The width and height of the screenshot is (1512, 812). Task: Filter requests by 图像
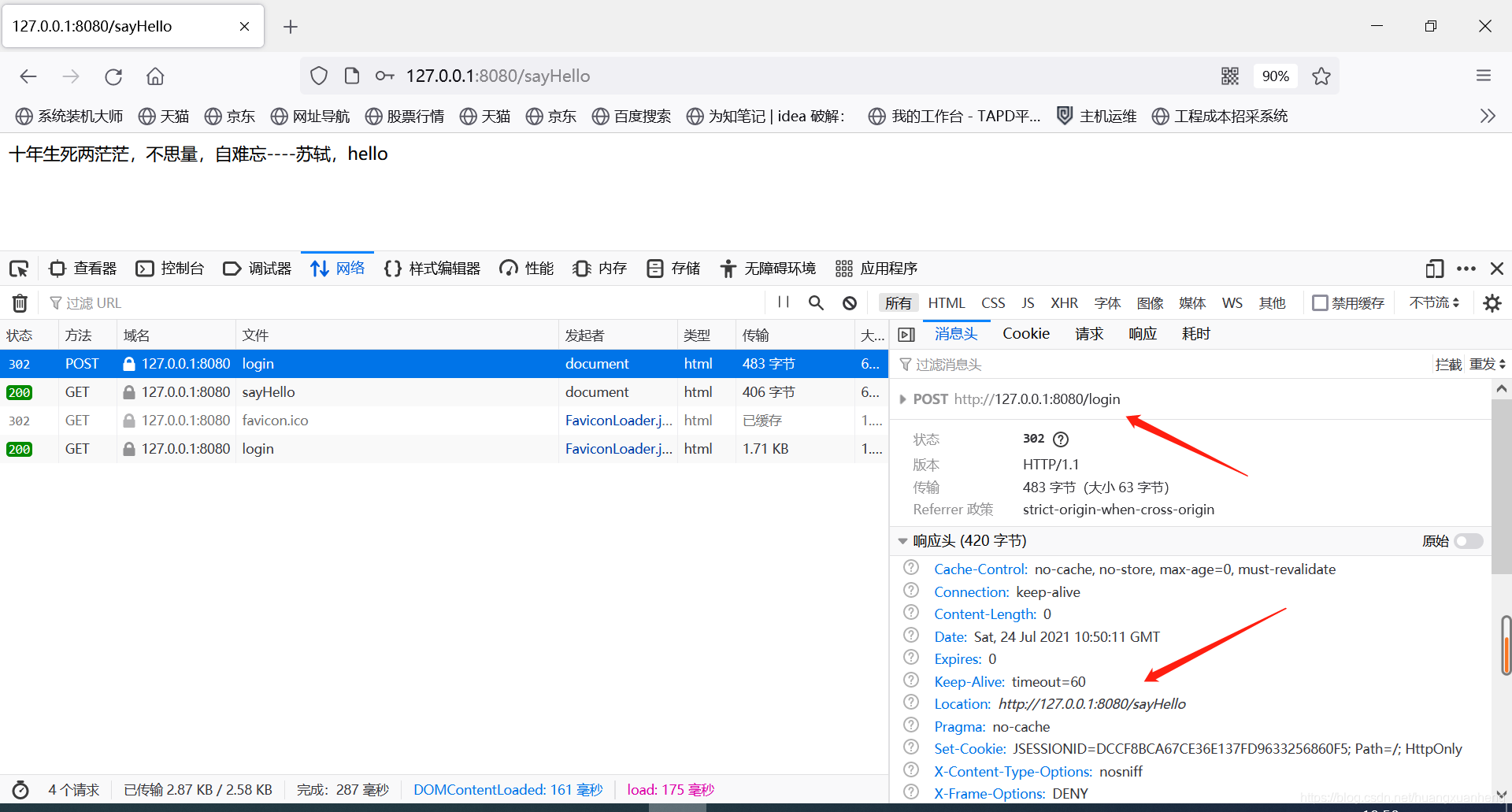1150,303
